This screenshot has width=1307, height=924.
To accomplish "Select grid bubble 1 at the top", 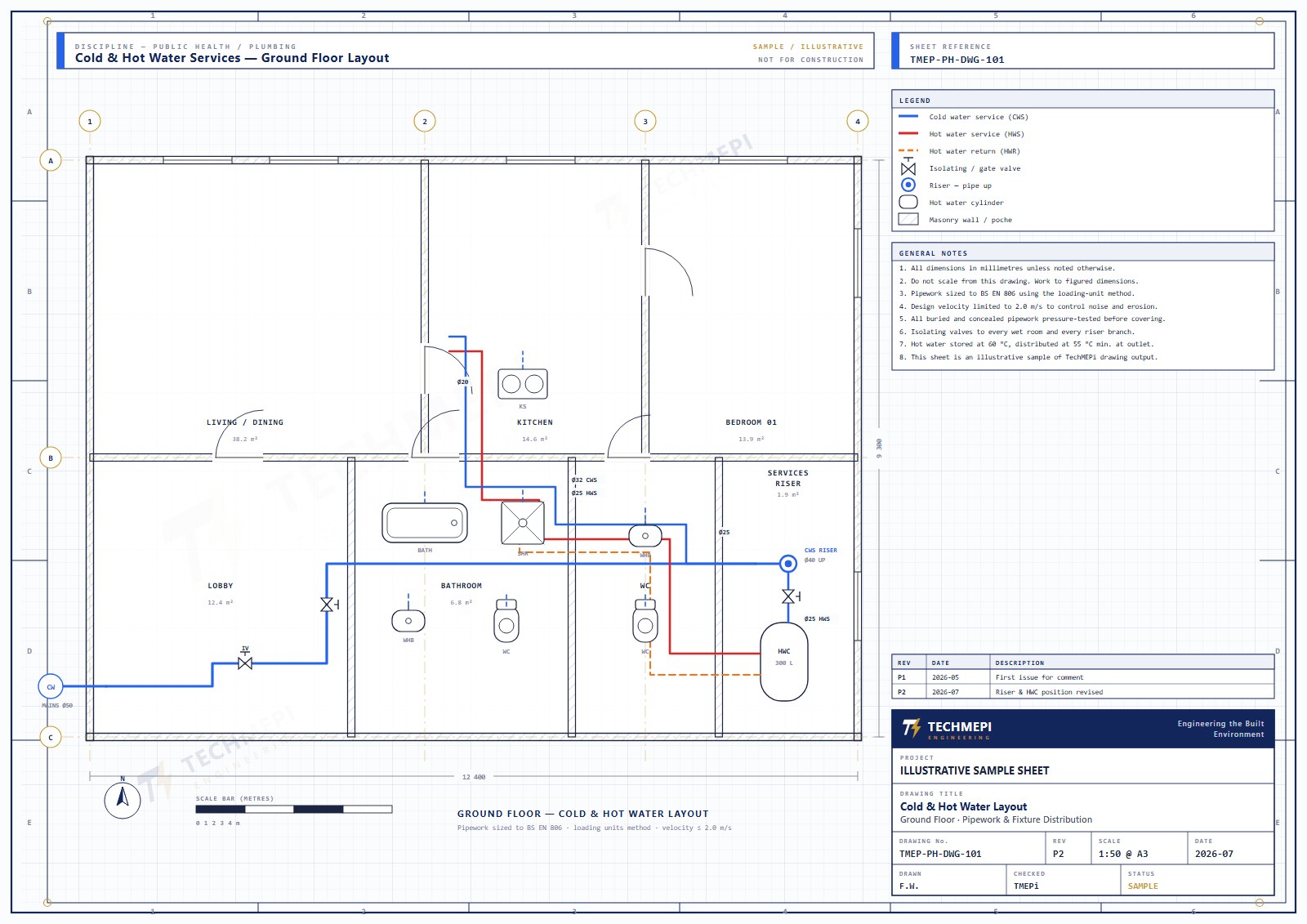I will pyautogui.click(x=90, y=121).
